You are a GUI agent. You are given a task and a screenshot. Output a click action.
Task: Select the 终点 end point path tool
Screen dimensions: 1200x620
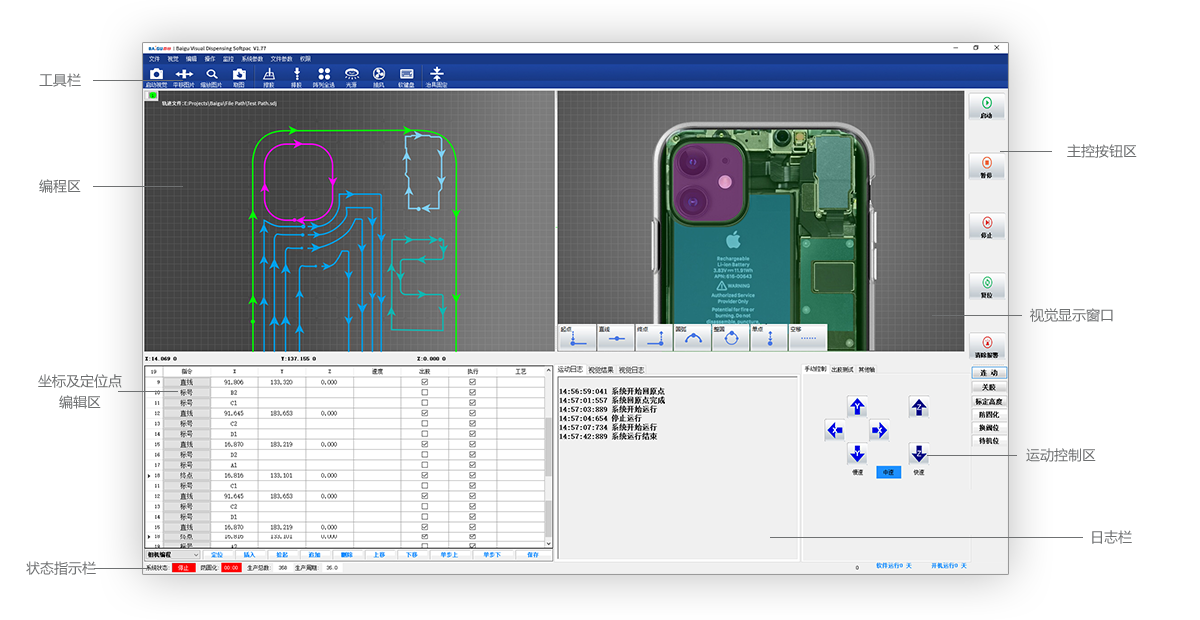653,337
